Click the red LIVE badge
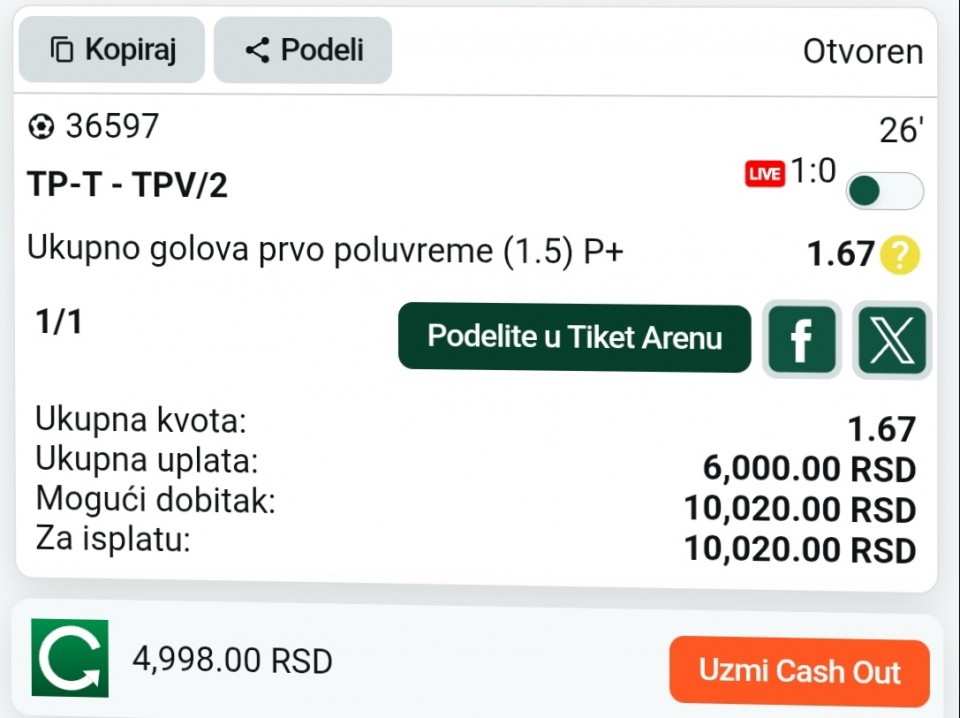960x718 pixels. click(765, 174)
